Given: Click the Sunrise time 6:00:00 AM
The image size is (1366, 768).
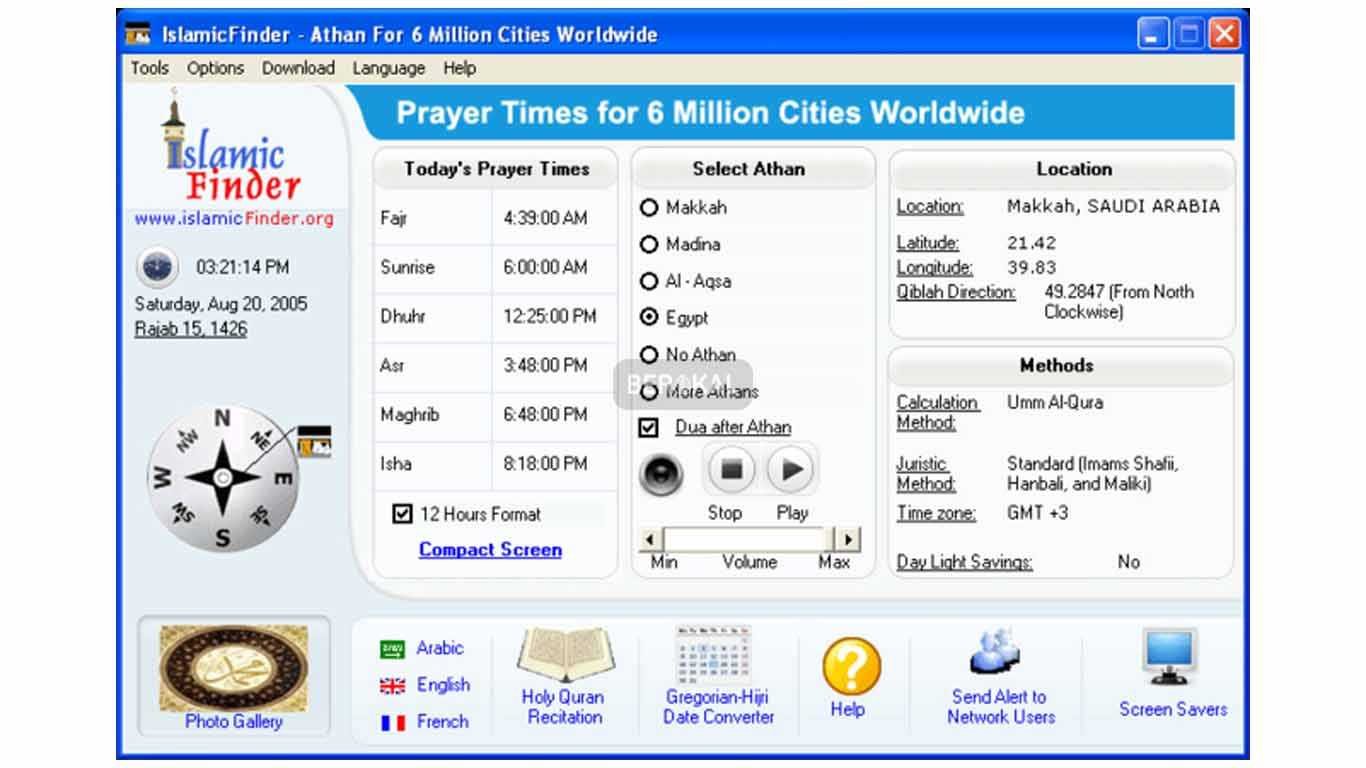Looking at the screenshot, I should pyautogui.click(x=545, y=267).
